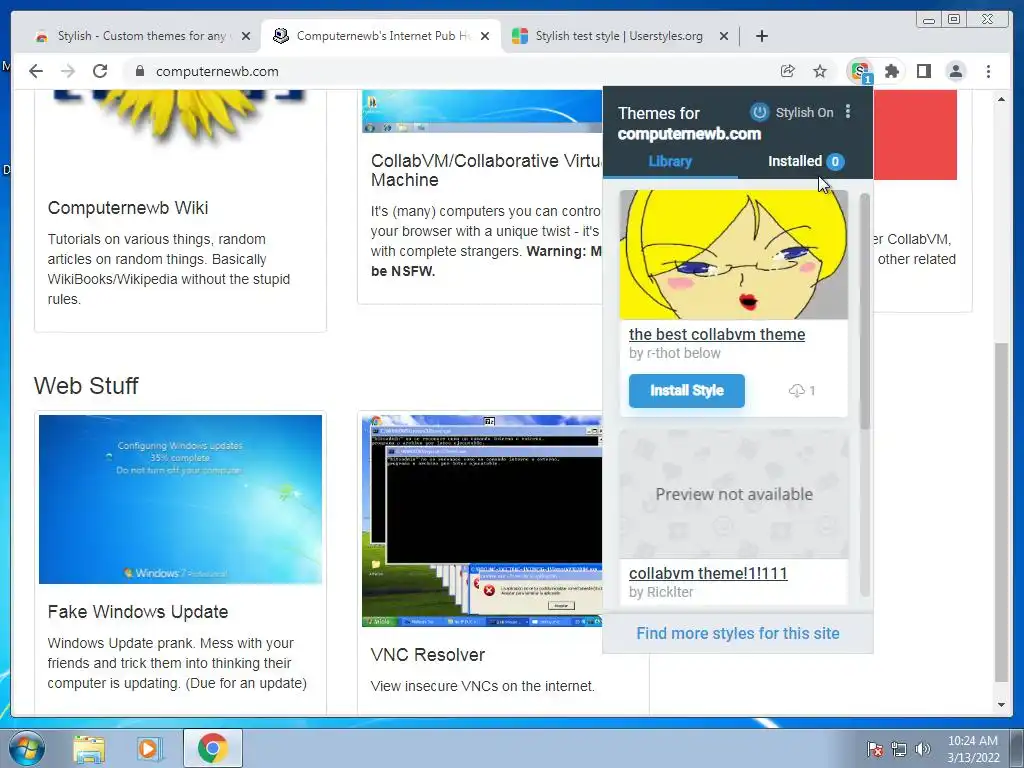Click author text 'by Ricklter'
Screen dimensions: 1024x768
click(661, 592)
